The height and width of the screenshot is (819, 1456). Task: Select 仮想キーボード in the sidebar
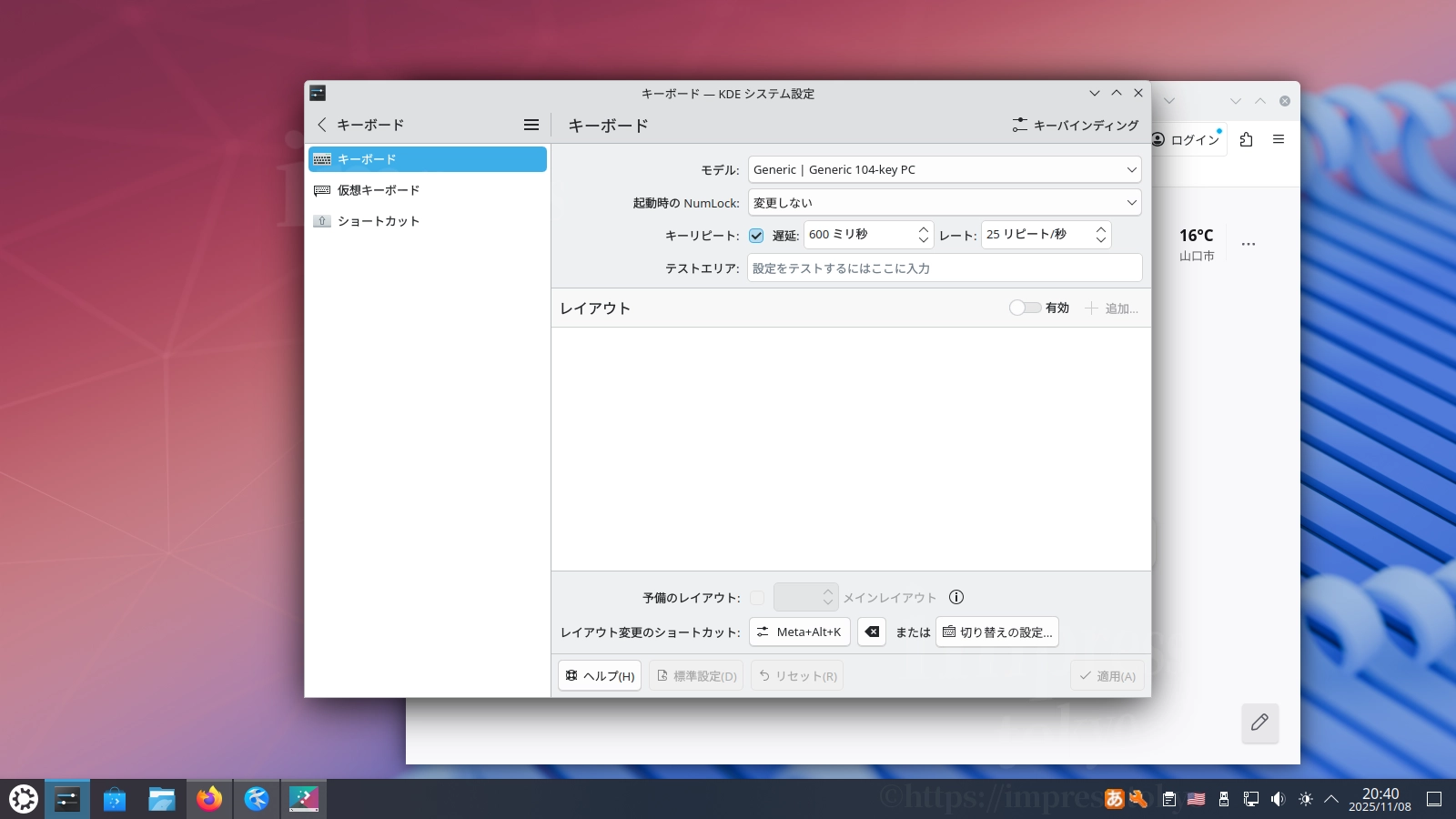[x=428, y=190]
